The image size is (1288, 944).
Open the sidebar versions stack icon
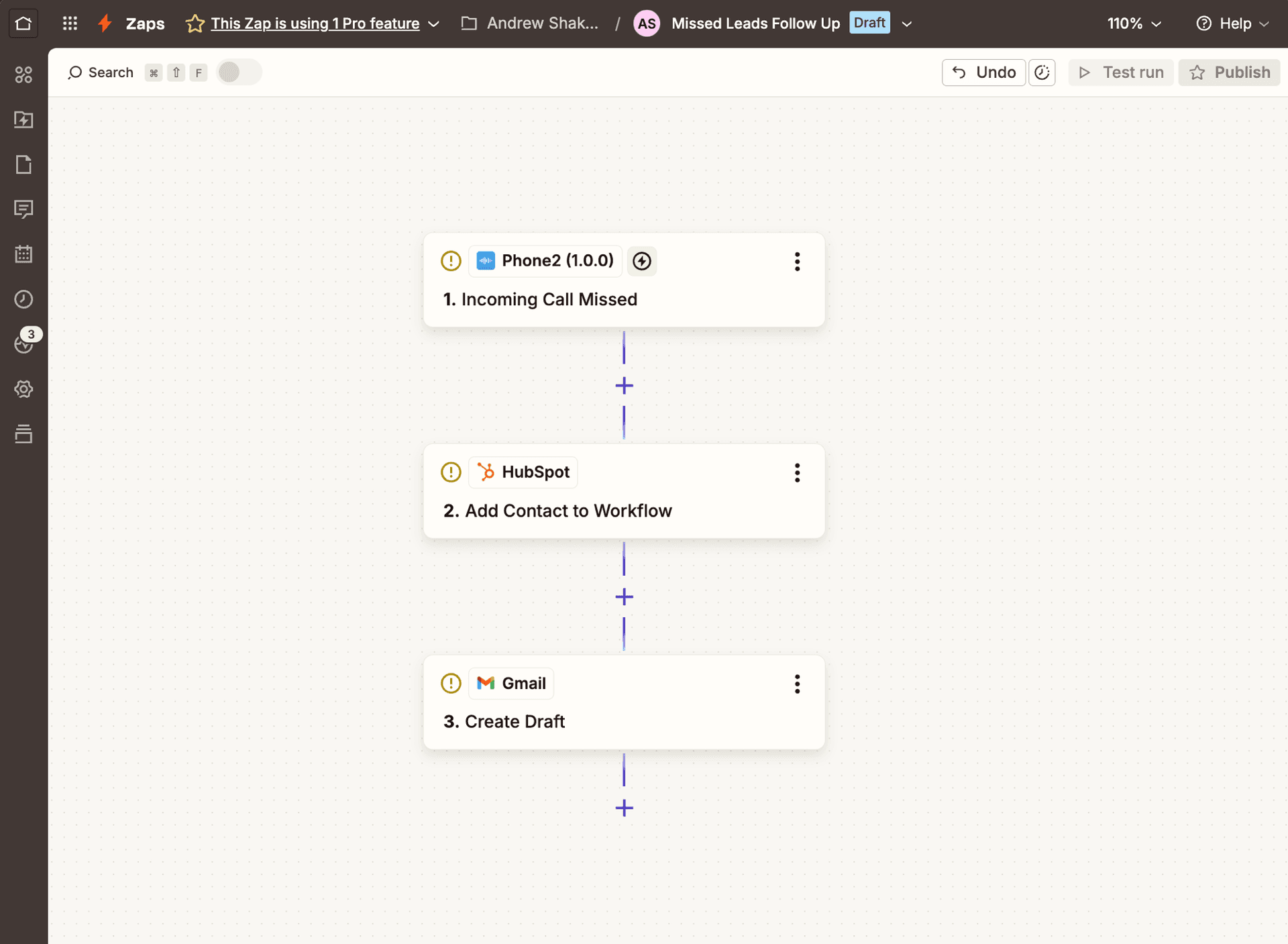pos(23,434)
